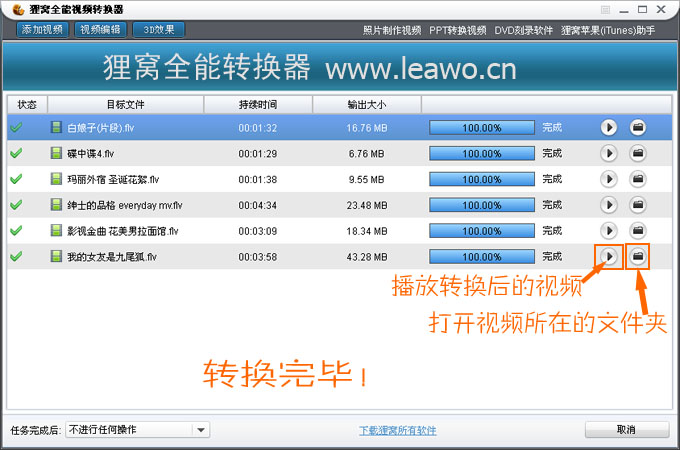Maximize the 狸窝全能视频转换器 window
This screenshot has height=450, width=680.
[x=642, y=9]
